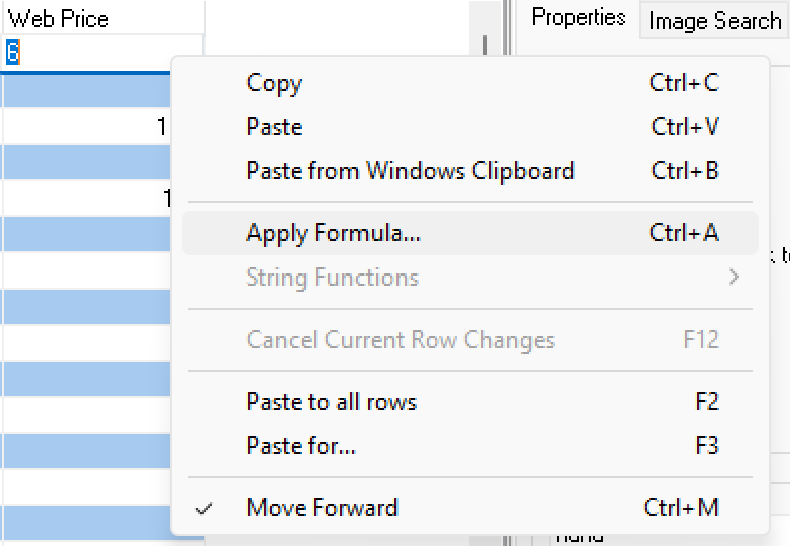Pick Paste from Windows Clipboard

tap(410, 171)
